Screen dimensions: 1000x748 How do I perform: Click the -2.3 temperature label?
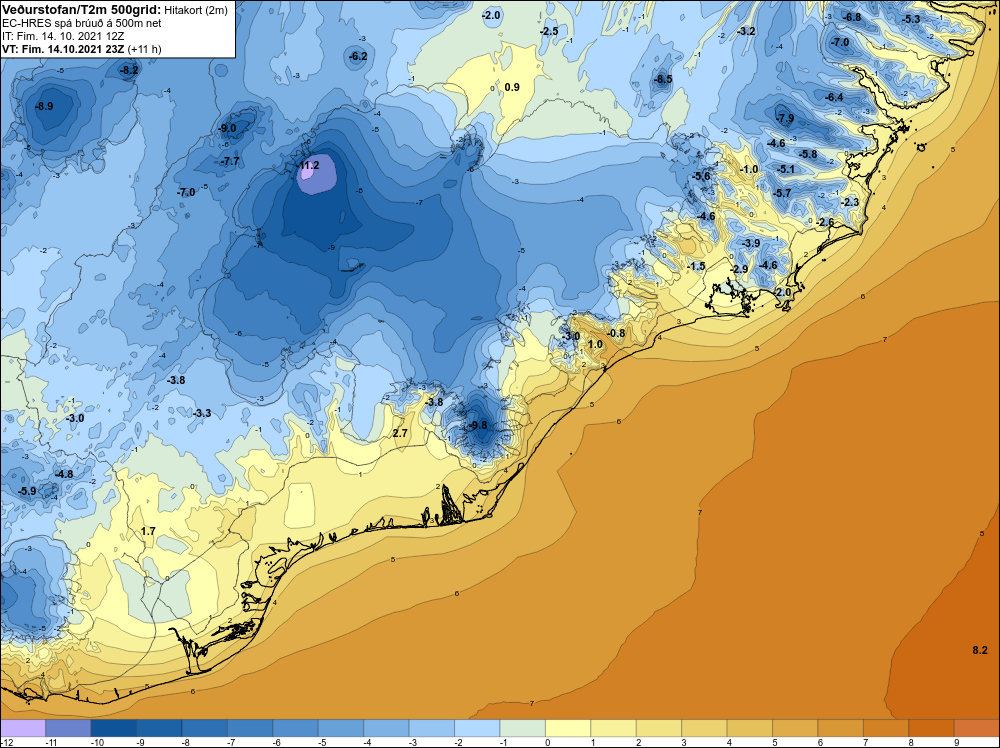point(850,203)
